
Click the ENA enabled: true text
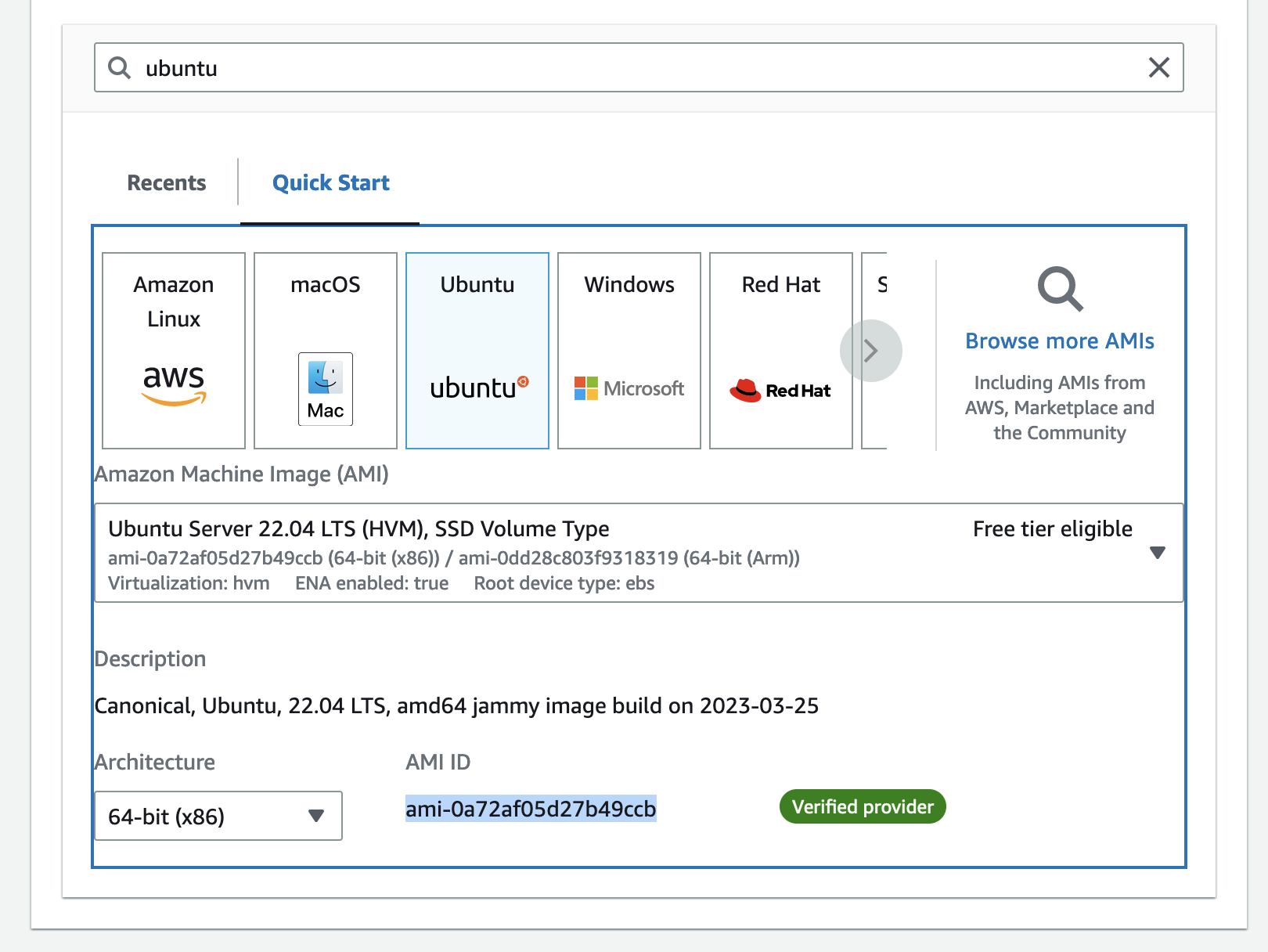click(372, 583)
